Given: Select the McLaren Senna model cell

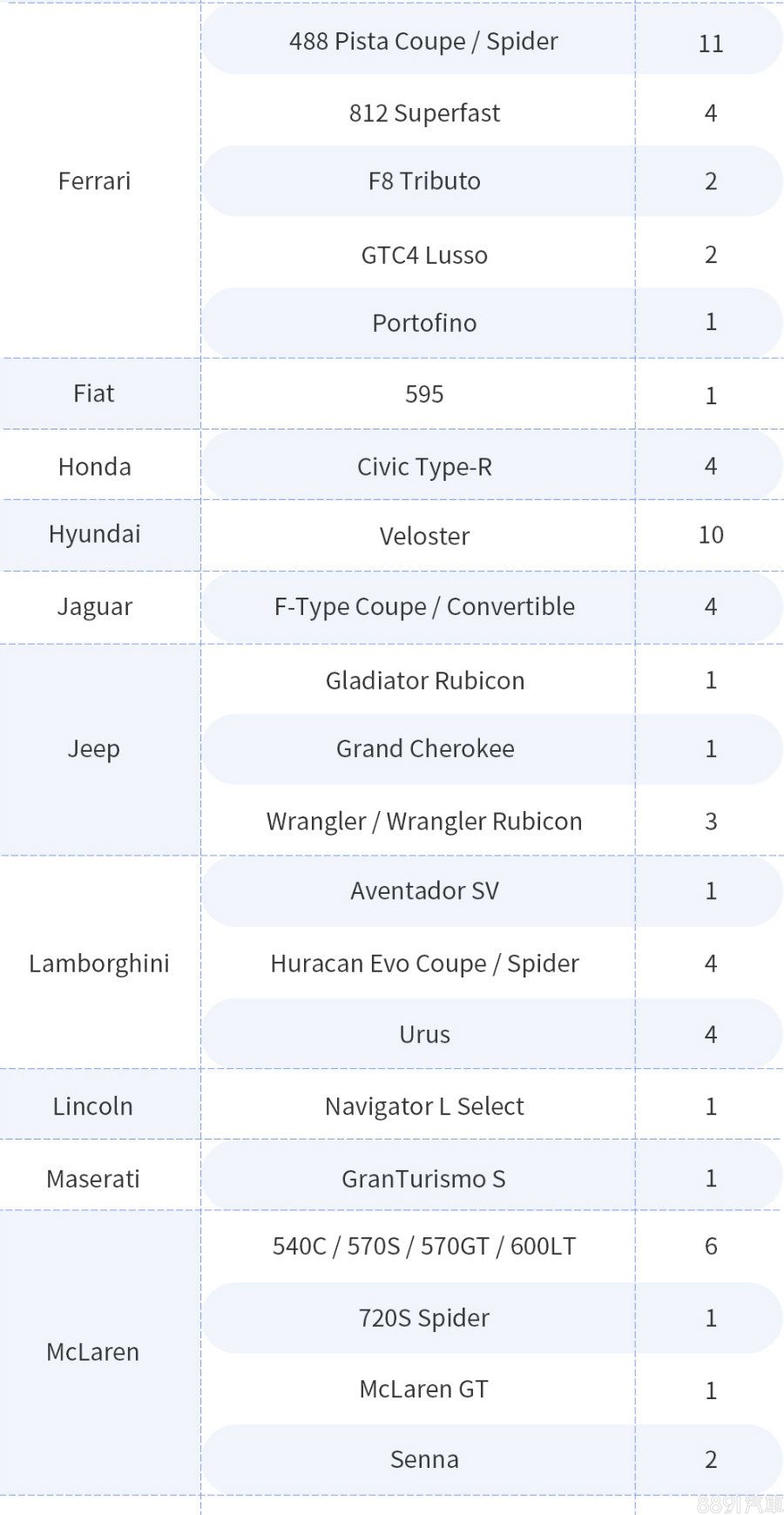Looking at the screenshot, I should point(424,1459).
